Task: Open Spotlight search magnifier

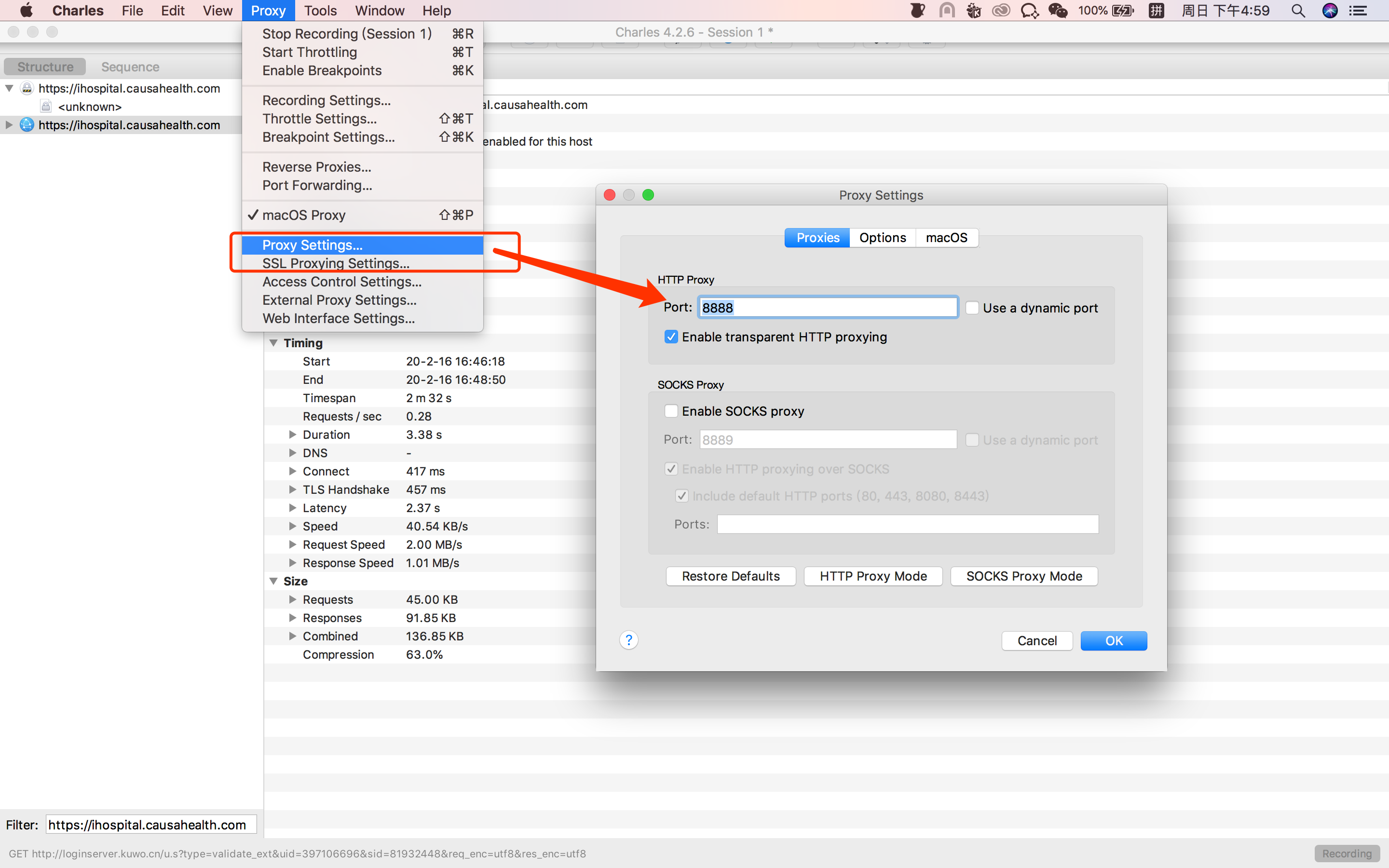Action: (x=1298, y=10)
